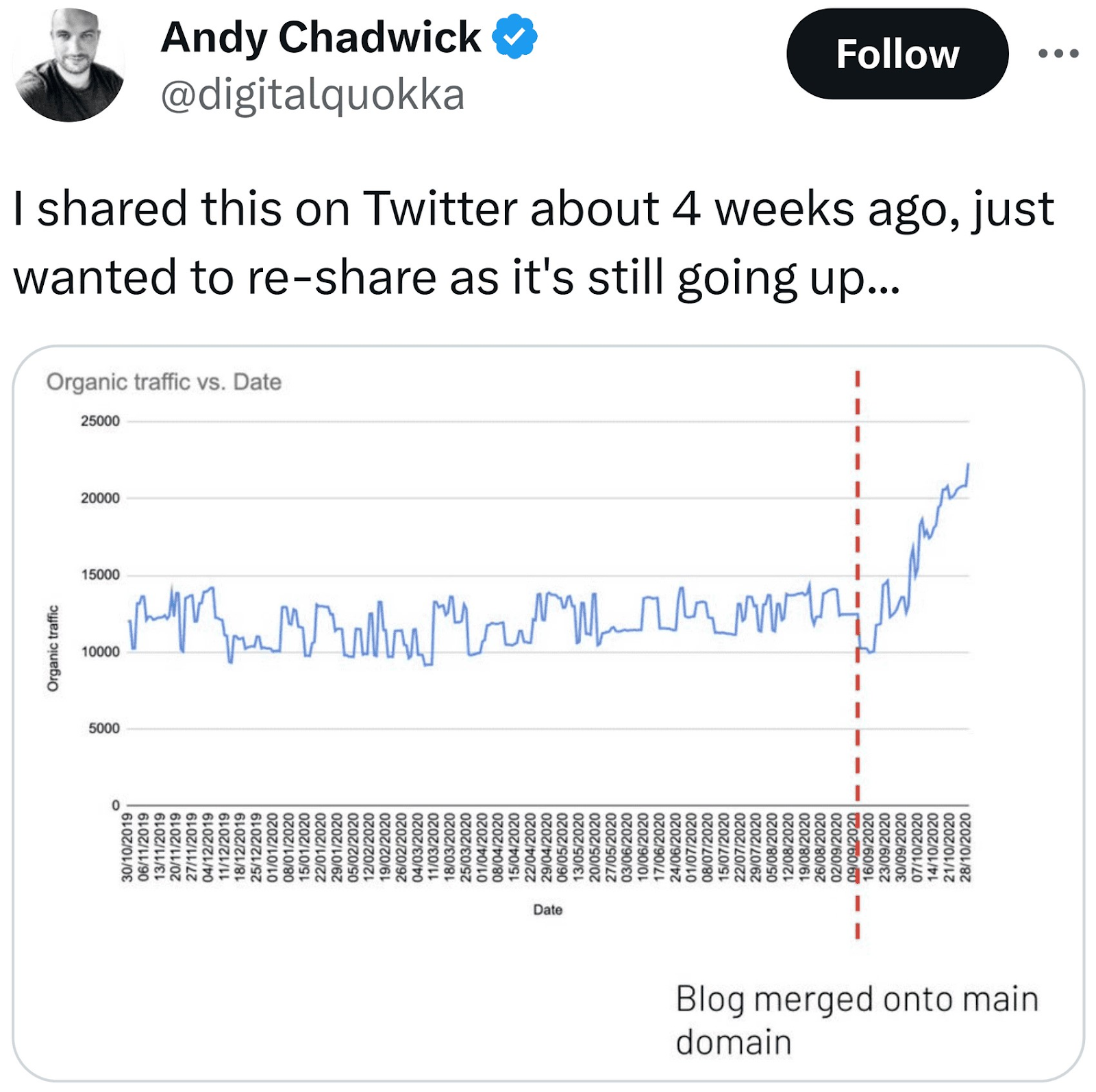Click the blue verified badge
Image resolution: width=1096 pixels, height=1092 pixels.
(510, 39)
